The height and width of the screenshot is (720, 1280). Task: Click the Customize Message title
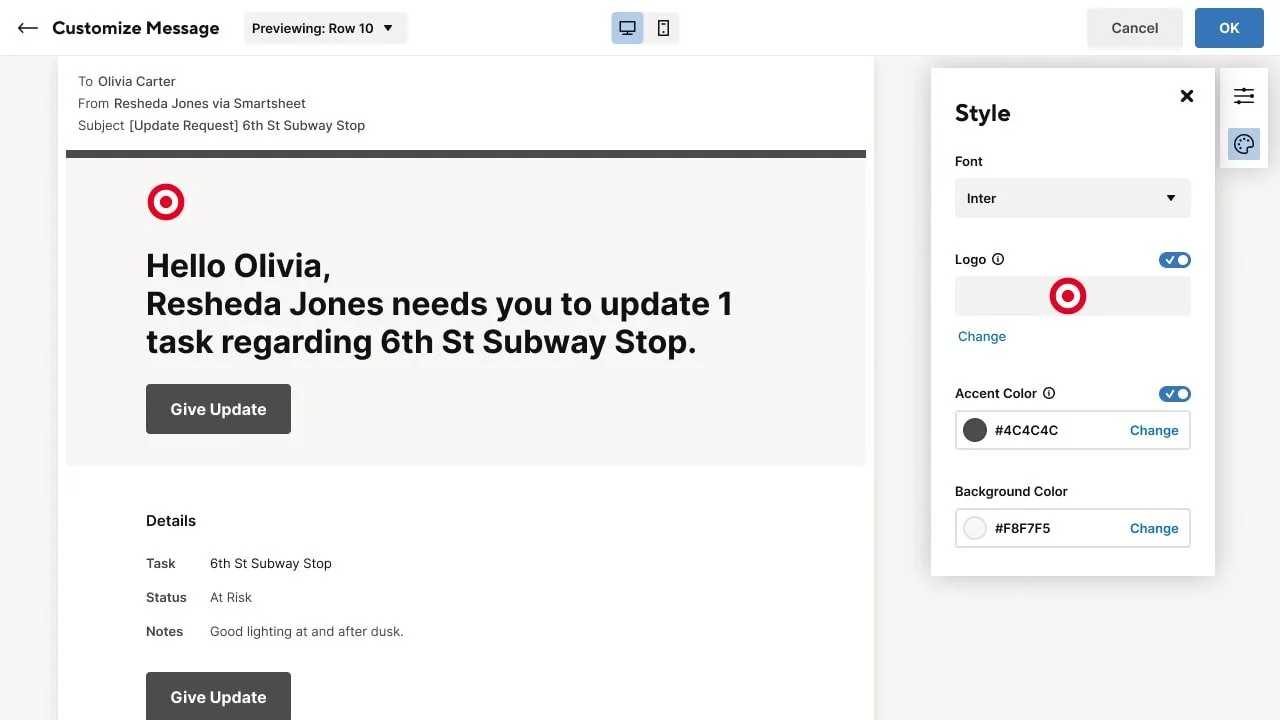[136, 28]
